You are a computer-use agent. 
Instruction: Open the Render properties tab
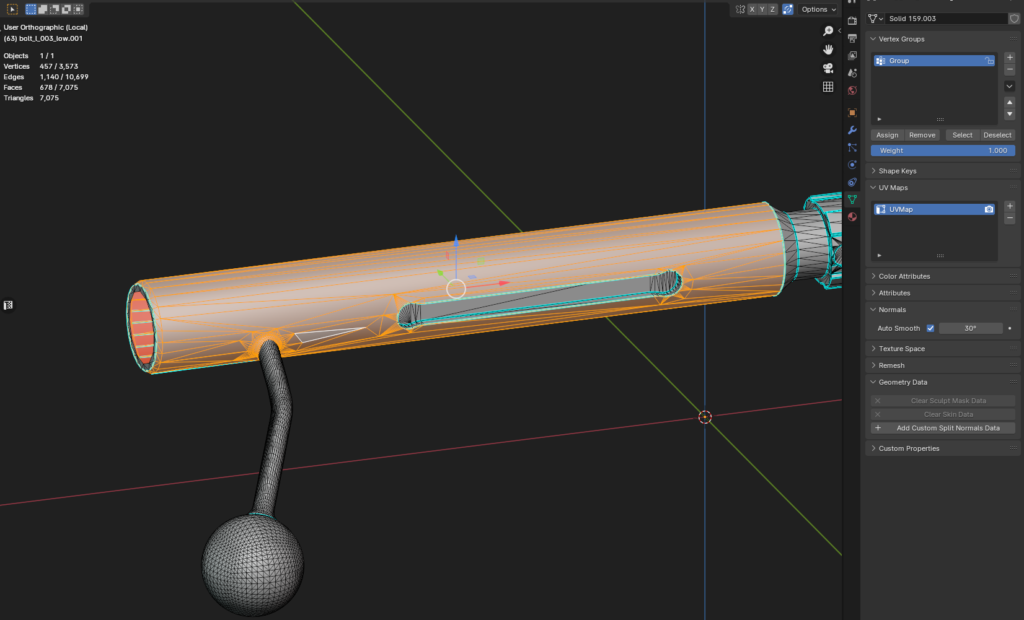pos(852,21)
